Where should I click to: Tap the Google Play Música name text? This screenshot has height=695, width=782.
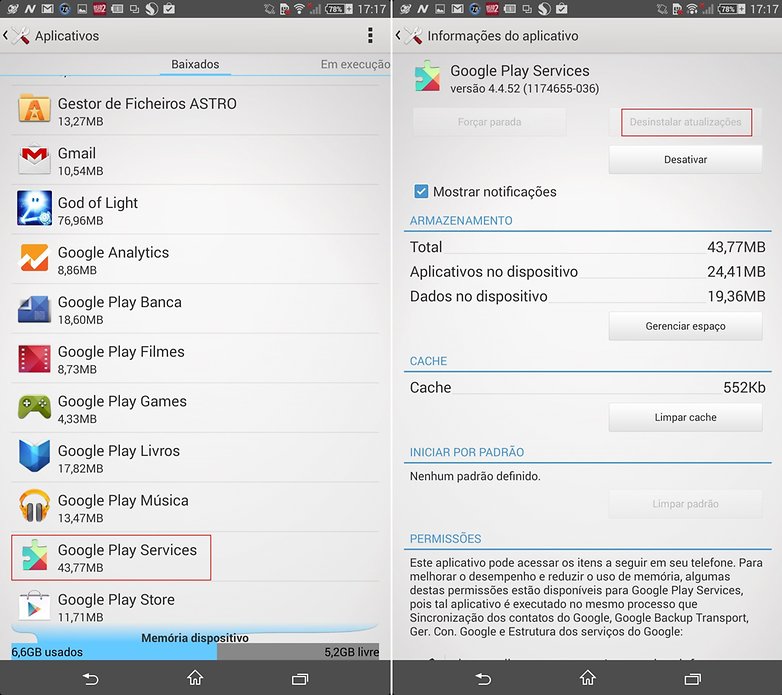coord(123,500)
